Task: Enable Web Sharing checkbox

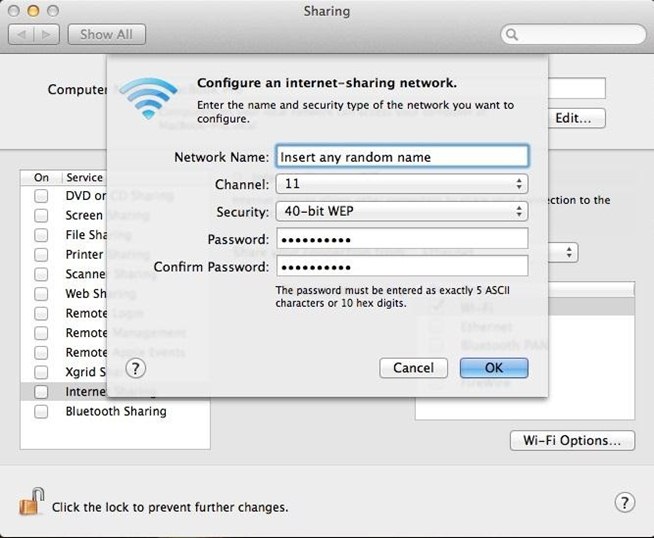Action: 41,294
